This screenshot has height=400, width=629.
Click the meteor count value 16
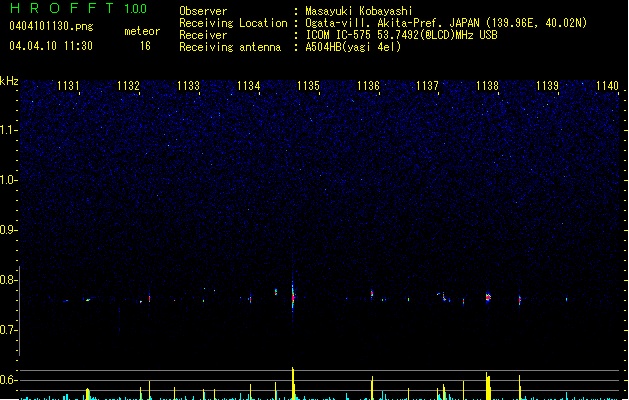pyautogui.click(x=145, y=46)
